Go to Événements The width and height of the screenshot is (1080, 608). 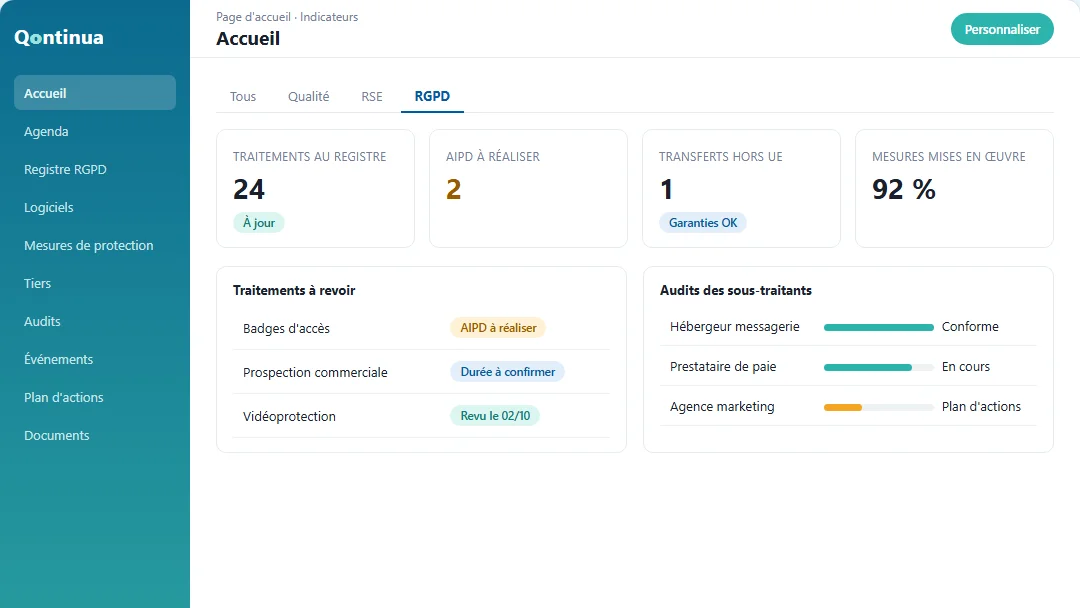coord(95,359)
